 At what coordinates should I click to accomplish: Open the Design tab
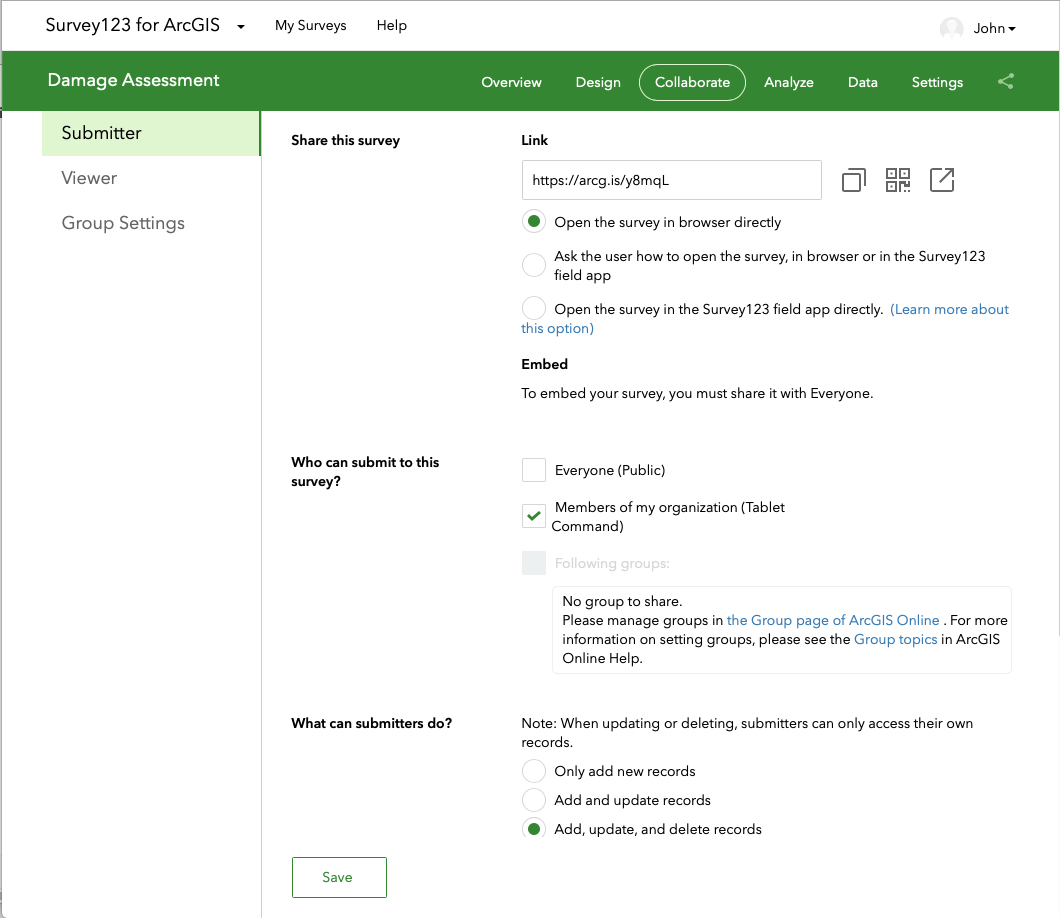click(x=598, y=82)
